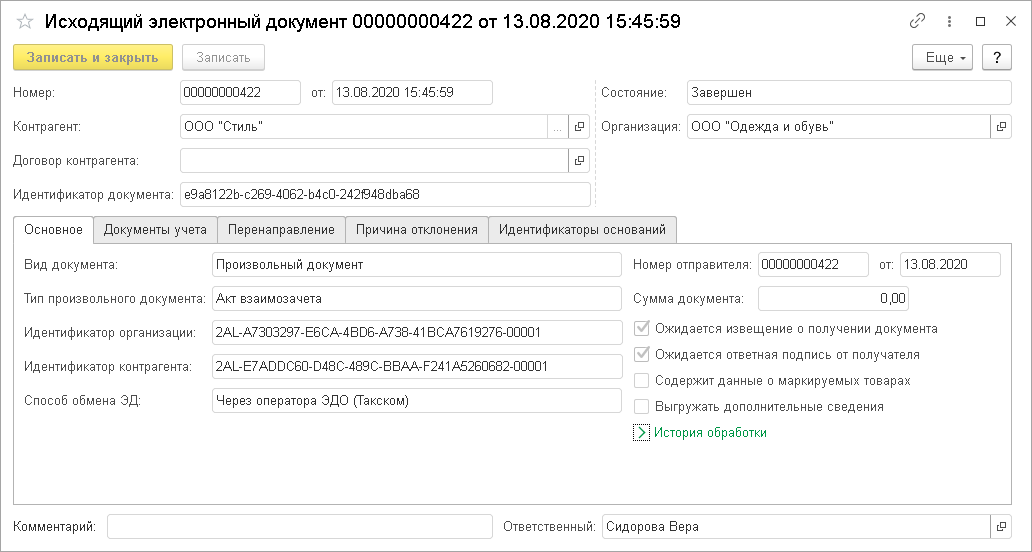Open the 'История обработки' link
The width and height of the screenshot is (1032, 552).
(x=710, y=433)
